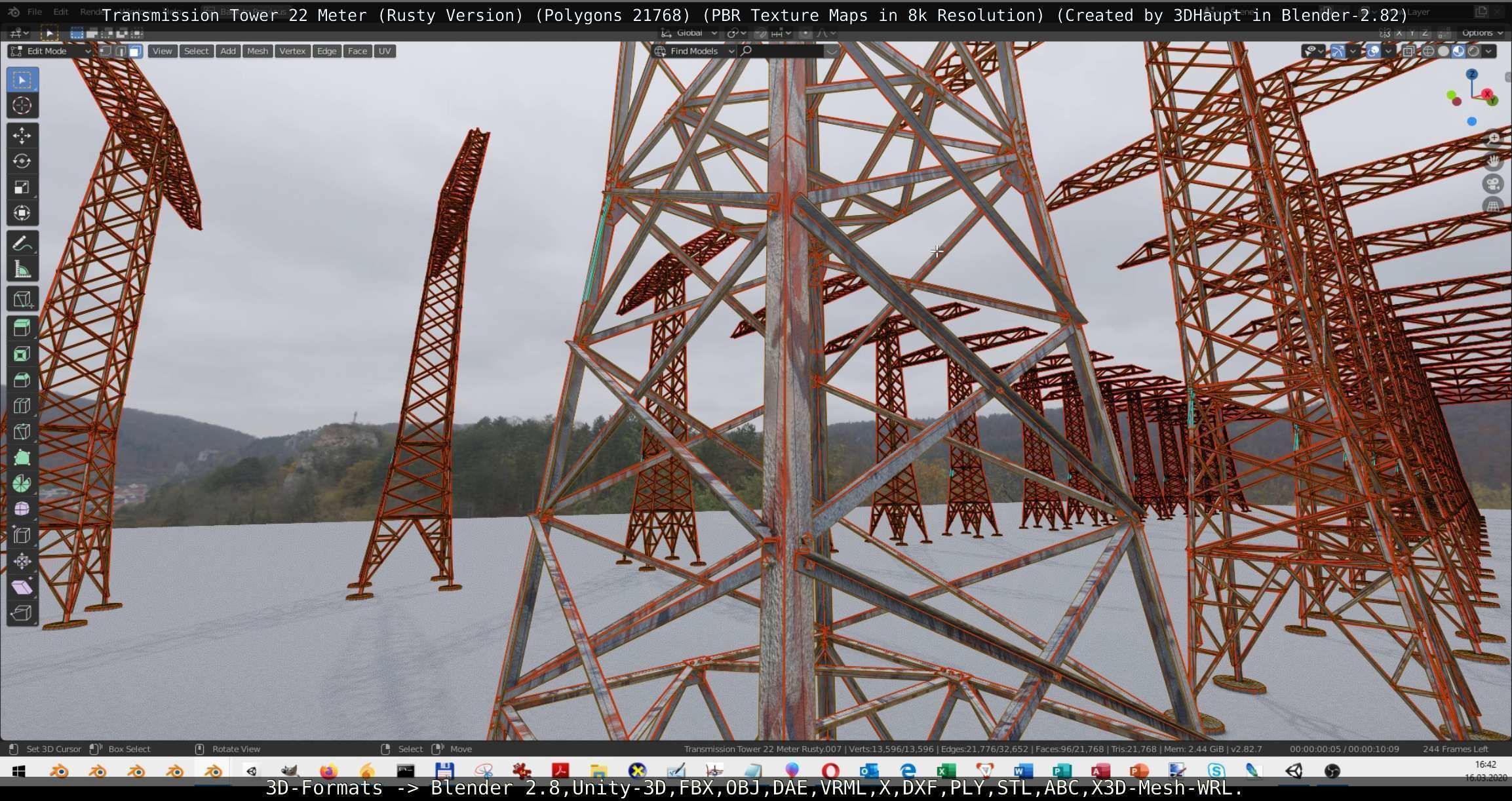Open the Global transform orientation dropdown
Image resolution: width=1512 pixels, height=801 pixels.
click(689, 33)
